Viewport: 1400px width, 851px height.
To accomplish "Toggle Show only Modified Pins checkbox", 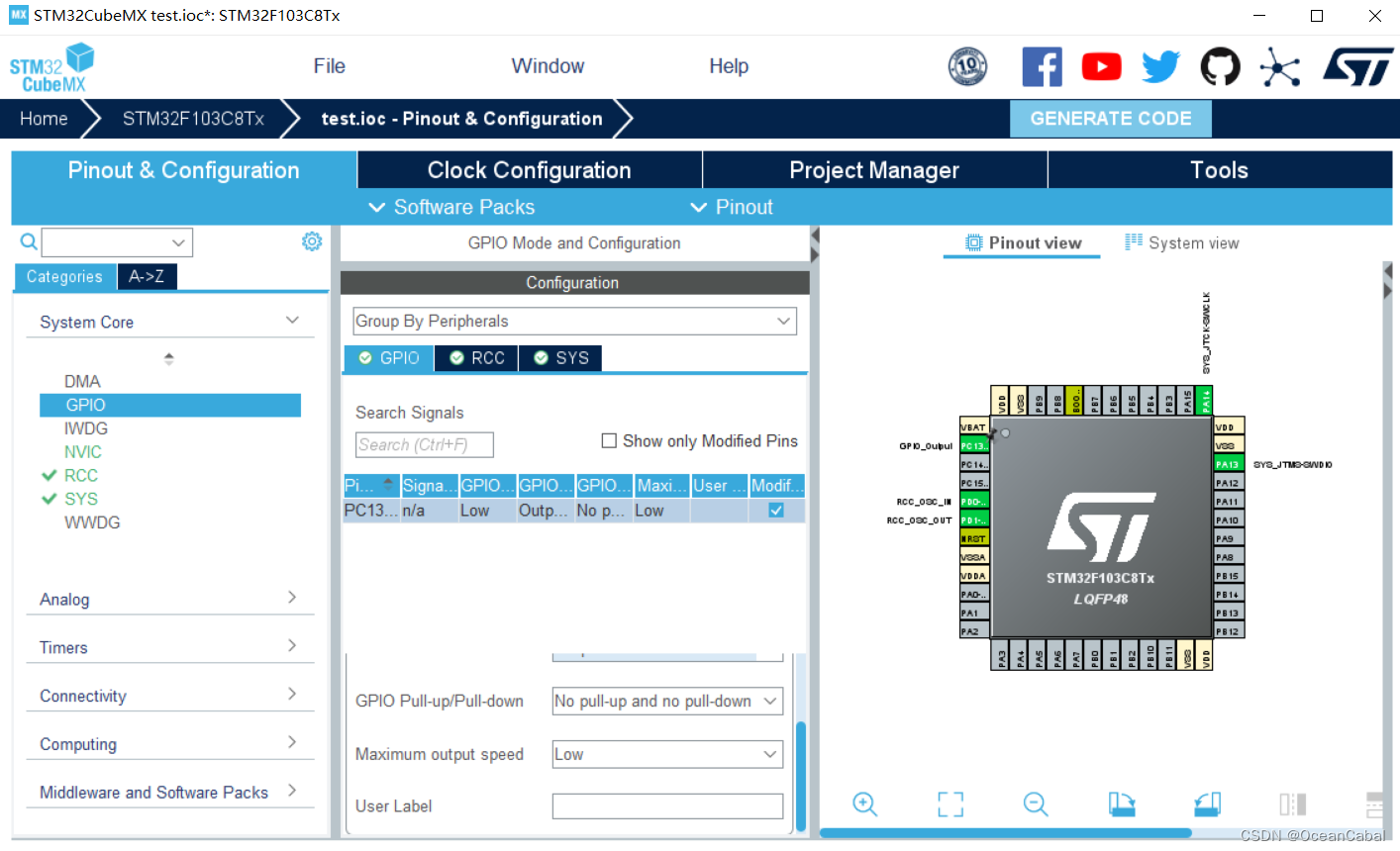I will (610, 441).
